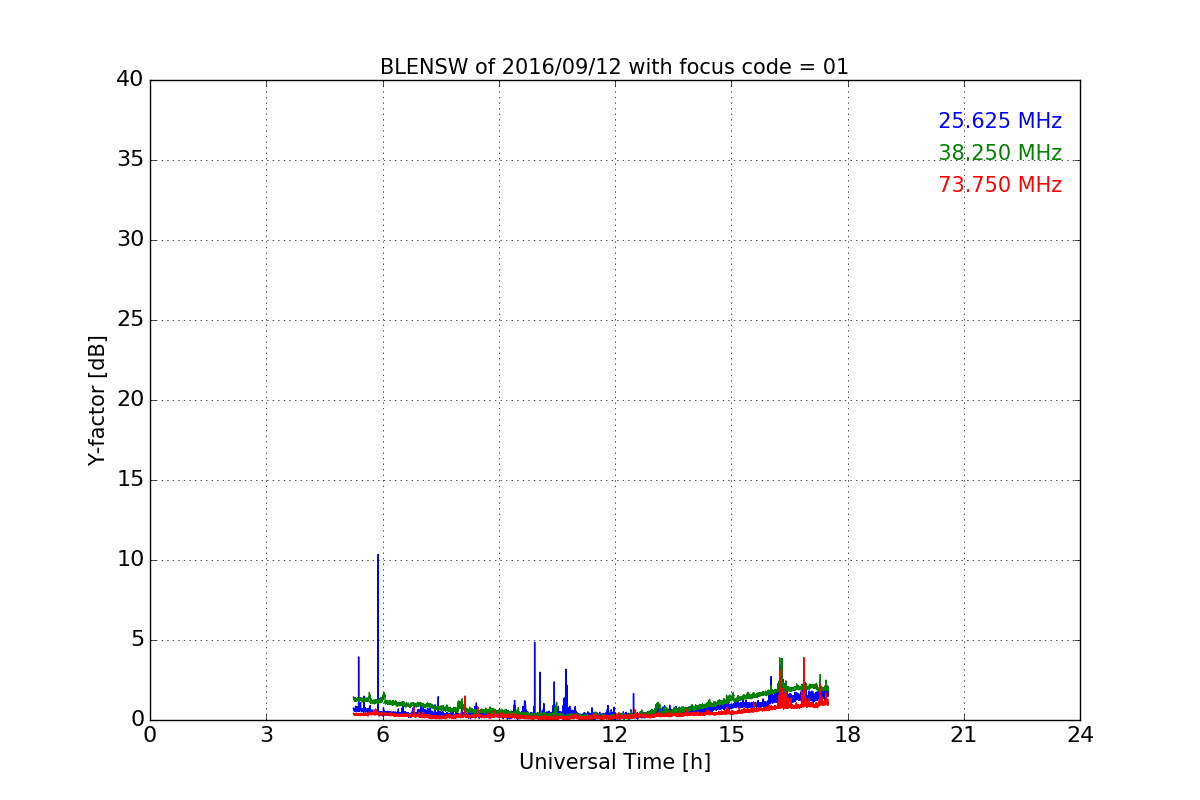Click the "Y-factor [dB]" axis label
Viewport: 1200px width, 800px height.
(x=97, y=400)
